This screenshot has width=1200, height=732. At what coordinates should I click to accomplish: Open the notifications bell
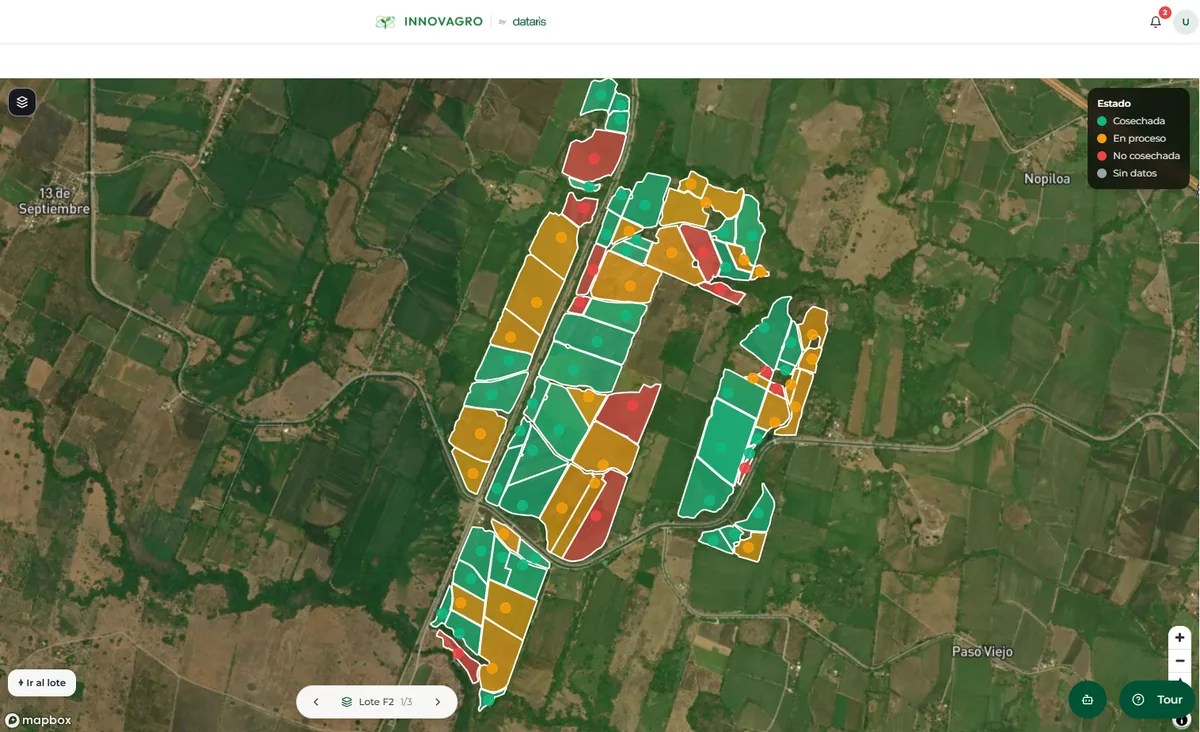(1156, 22)
